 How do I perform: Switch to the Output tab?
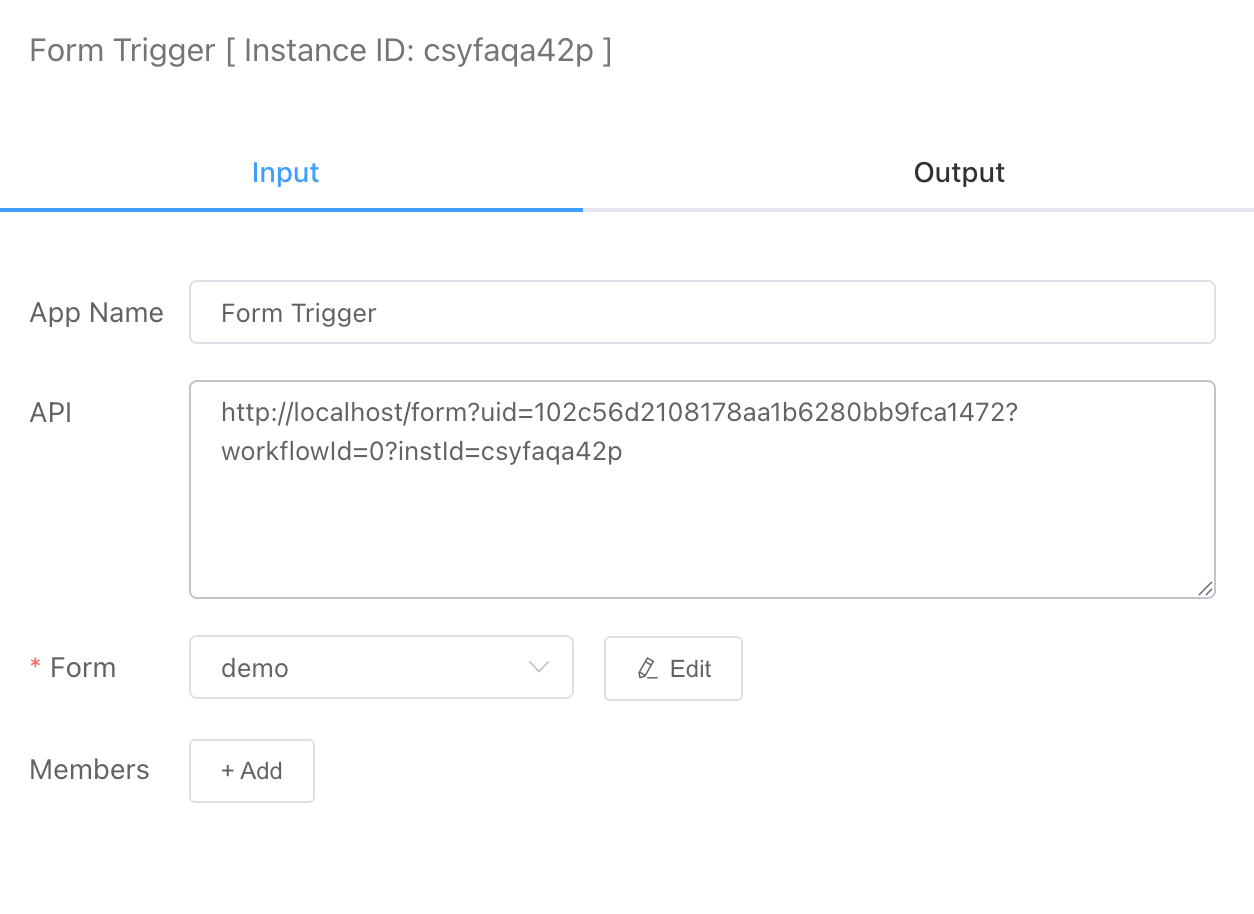[959, 173]
